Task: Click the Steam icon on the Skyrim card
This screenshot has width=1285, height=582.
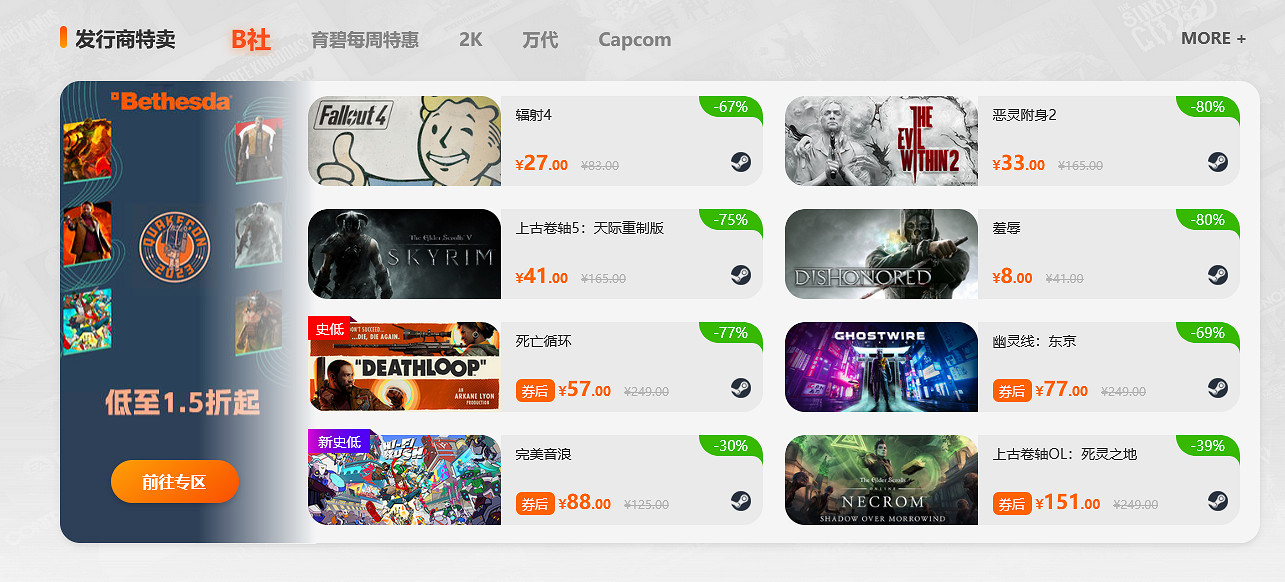Action: point(740,275)
